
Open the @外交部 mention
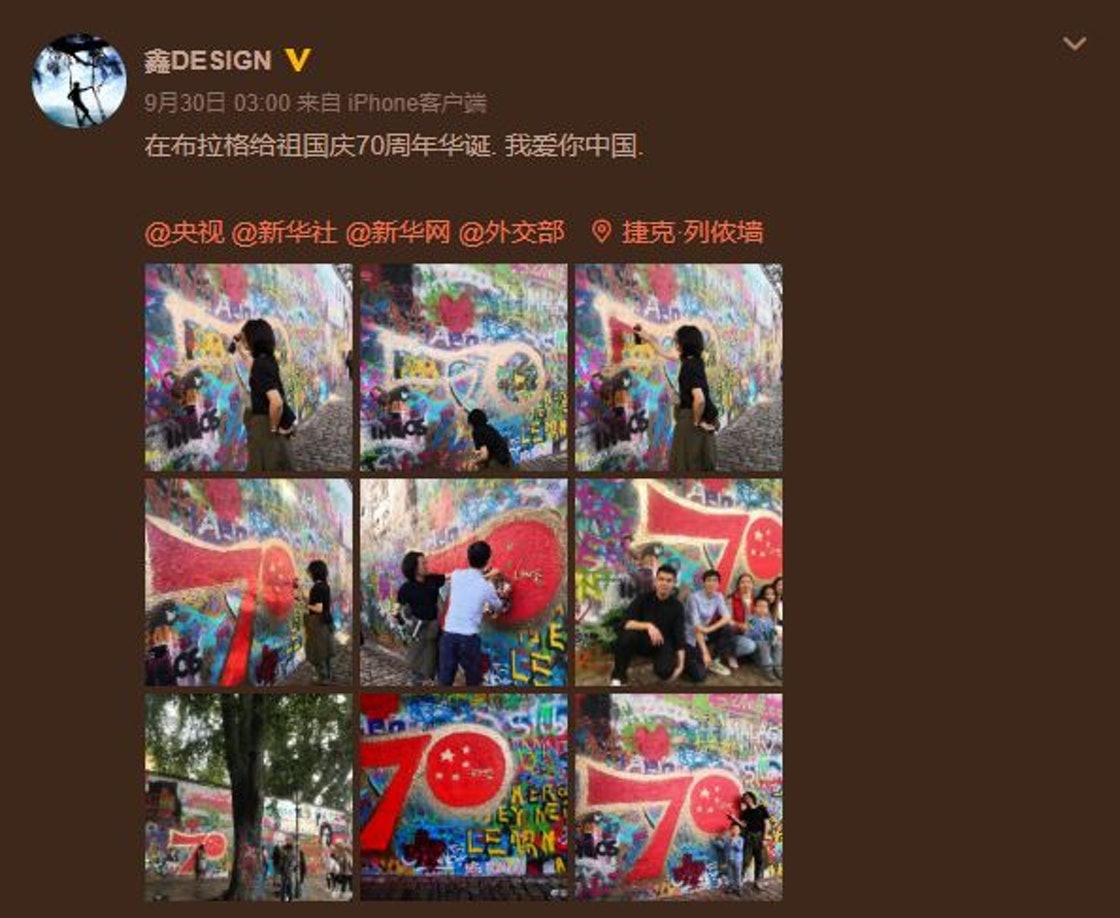pos(511,232)
